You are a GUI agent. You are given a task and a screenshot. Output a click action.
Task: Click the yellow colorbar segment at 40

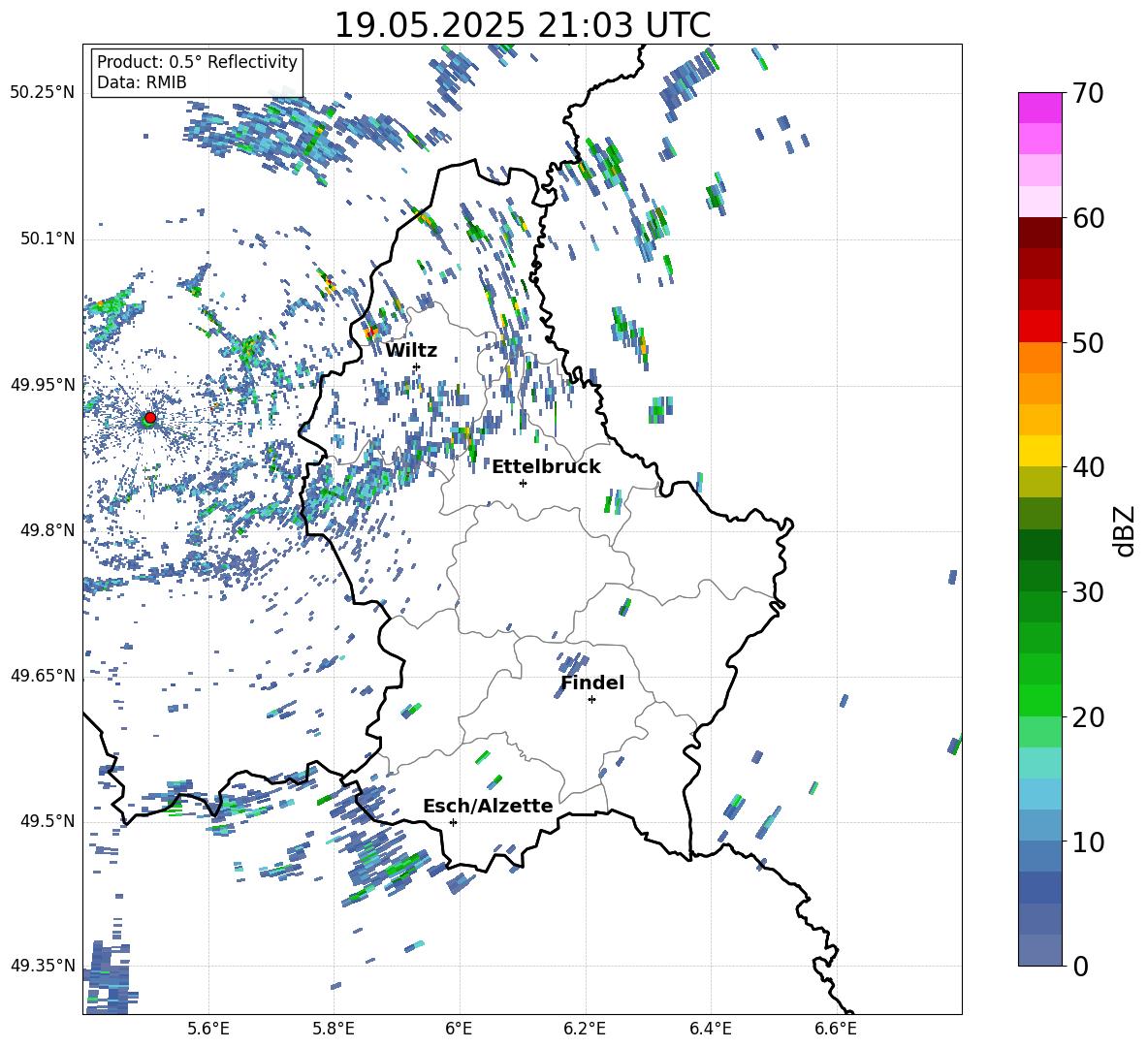click(1039, 451)
